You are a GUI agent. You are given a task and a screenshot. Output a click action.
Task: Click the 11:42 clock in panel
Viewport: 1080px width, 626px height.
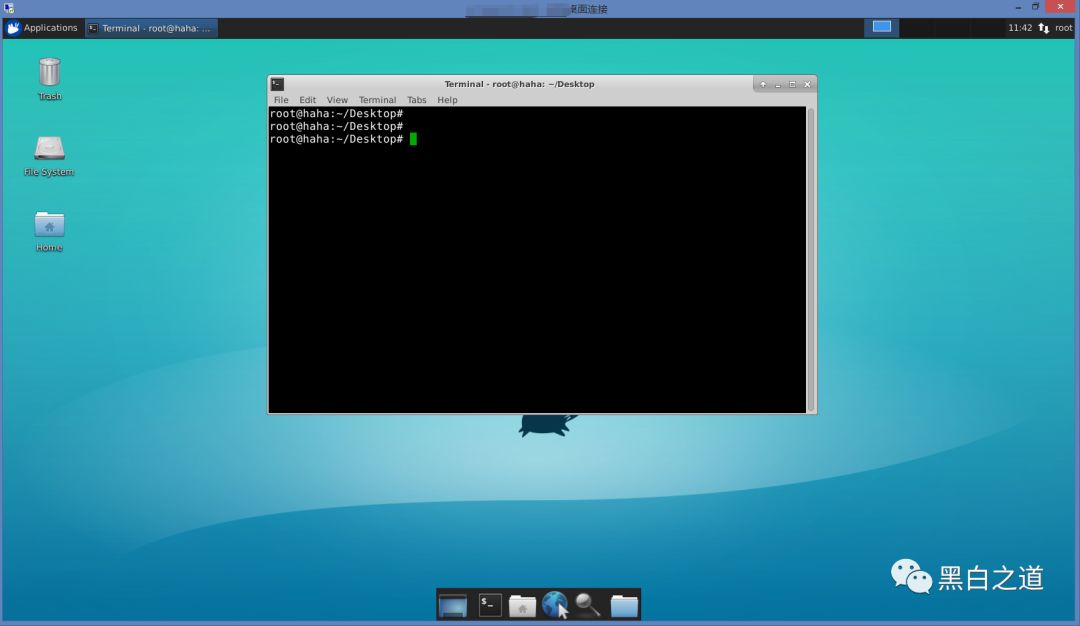[x=1020, y=28]
